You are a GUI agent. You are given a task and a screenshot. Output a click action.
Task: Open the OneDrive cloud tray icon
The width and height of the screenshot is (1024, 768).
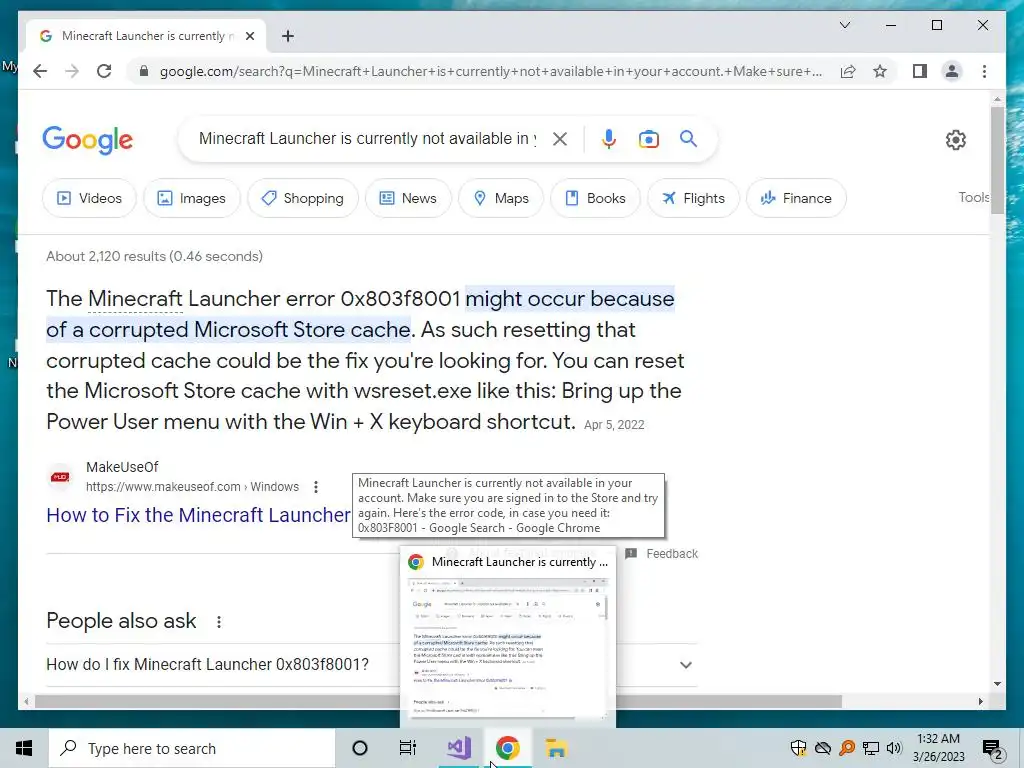pos(823,748)
